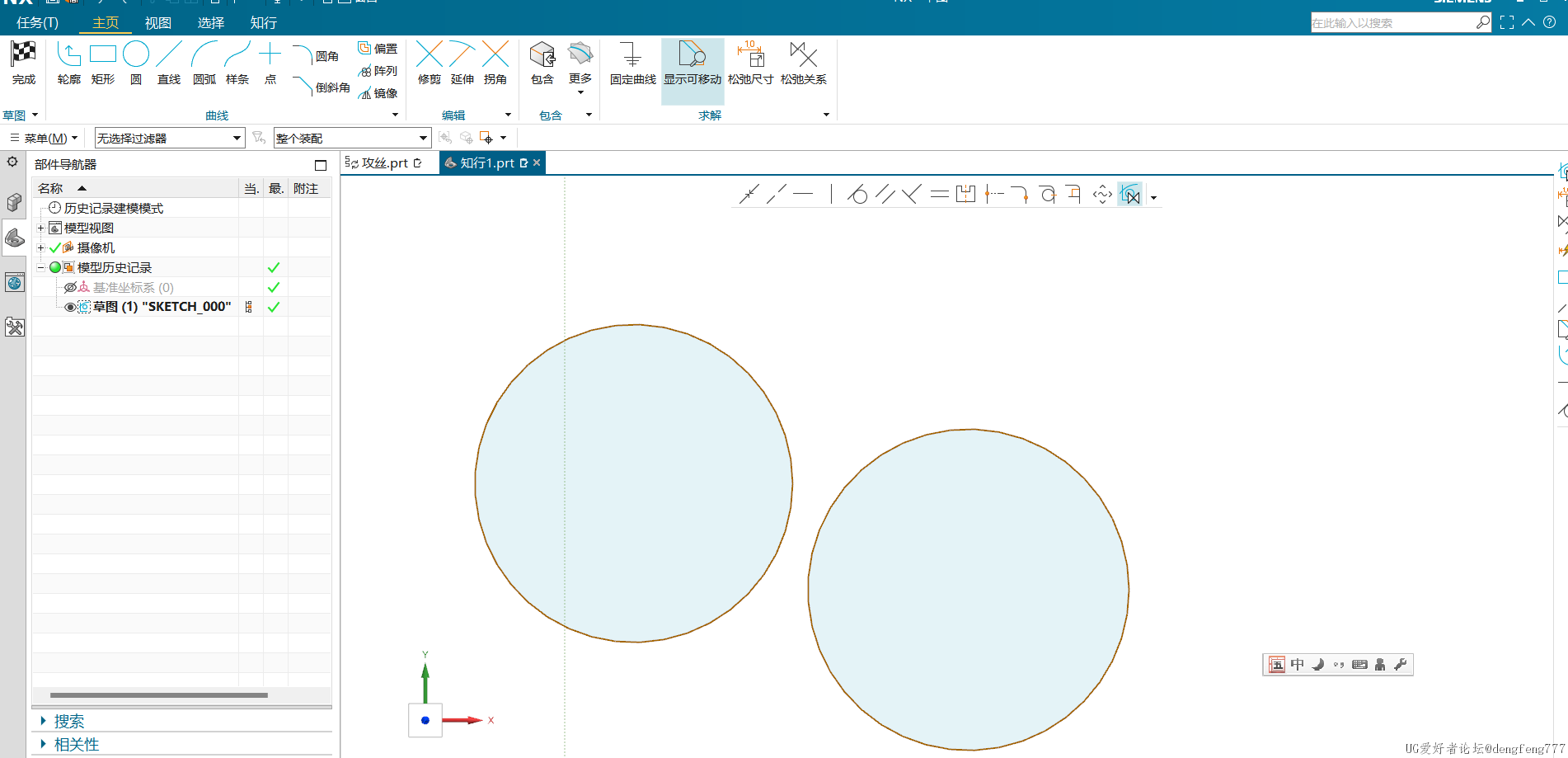Apply the horizontal constraint icon
The image size is (1568, 758).
(x=803, y=195)
